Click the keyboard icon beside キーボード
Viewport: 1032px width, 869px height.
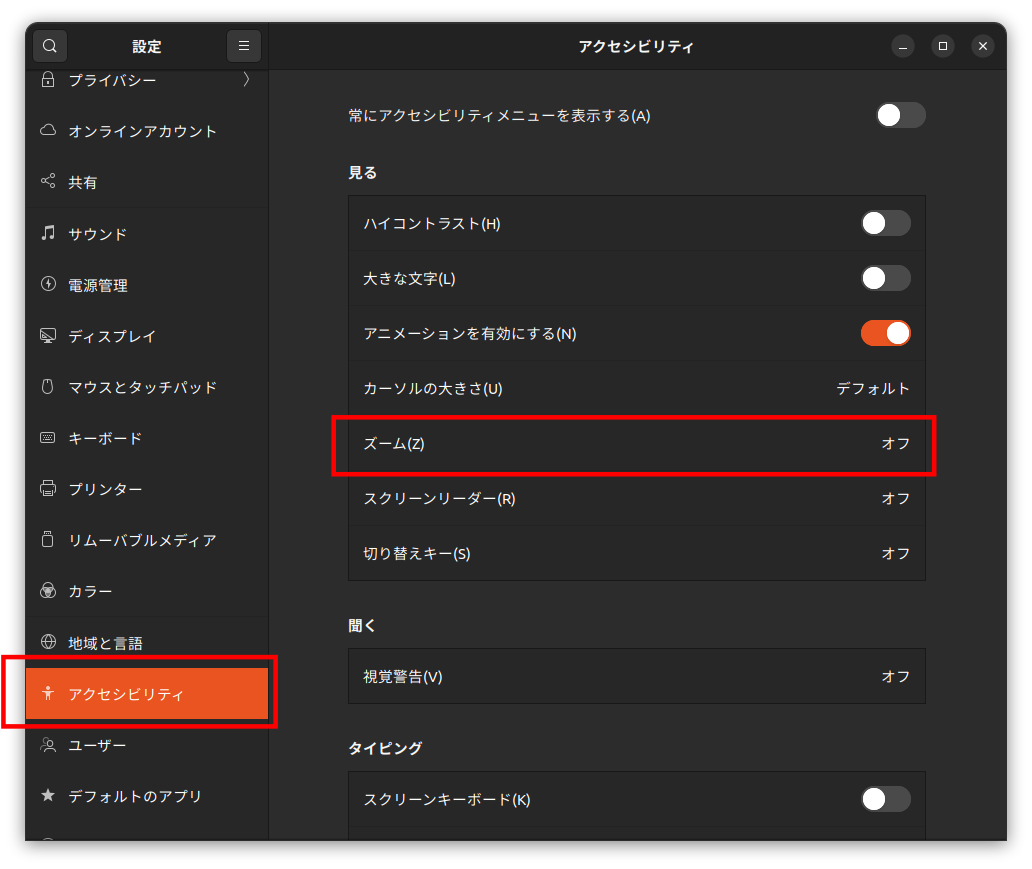[48, 438]
